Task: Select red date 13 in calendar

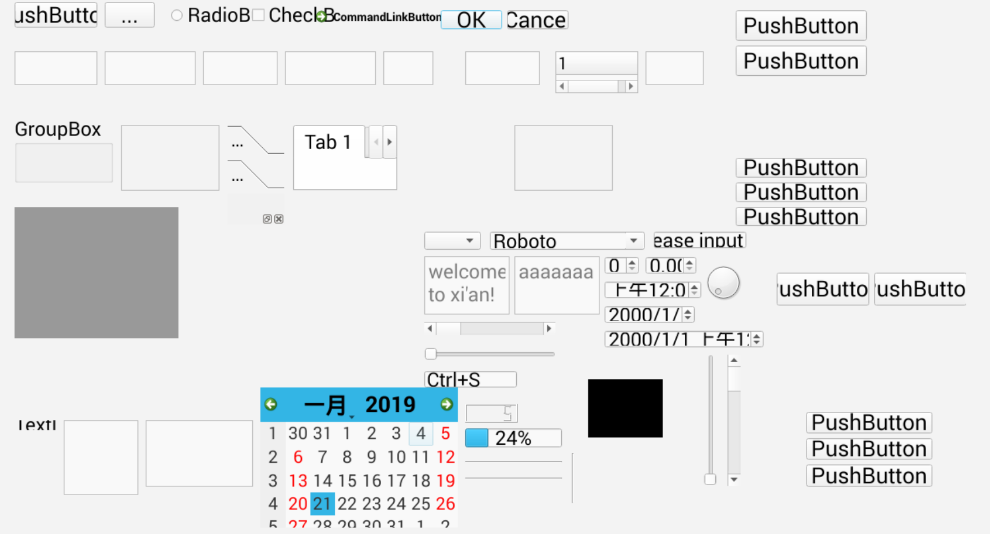Action: coord(297,480)
